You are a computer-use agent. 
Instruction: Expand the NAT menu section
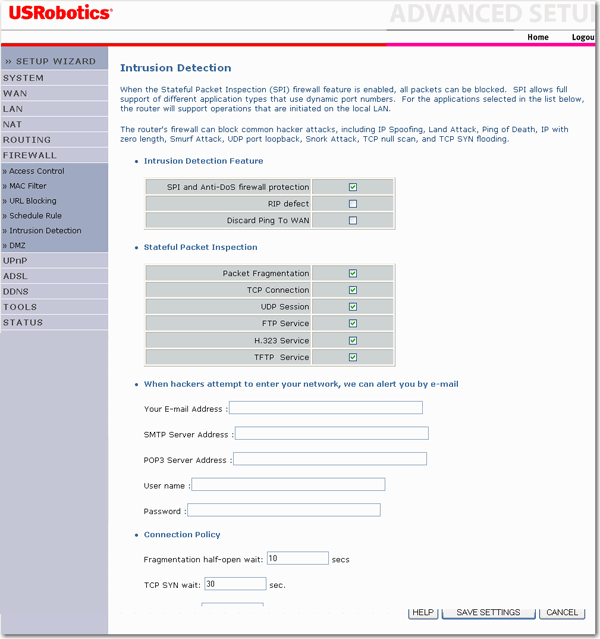pyautogui.click(x=13, y=125)
